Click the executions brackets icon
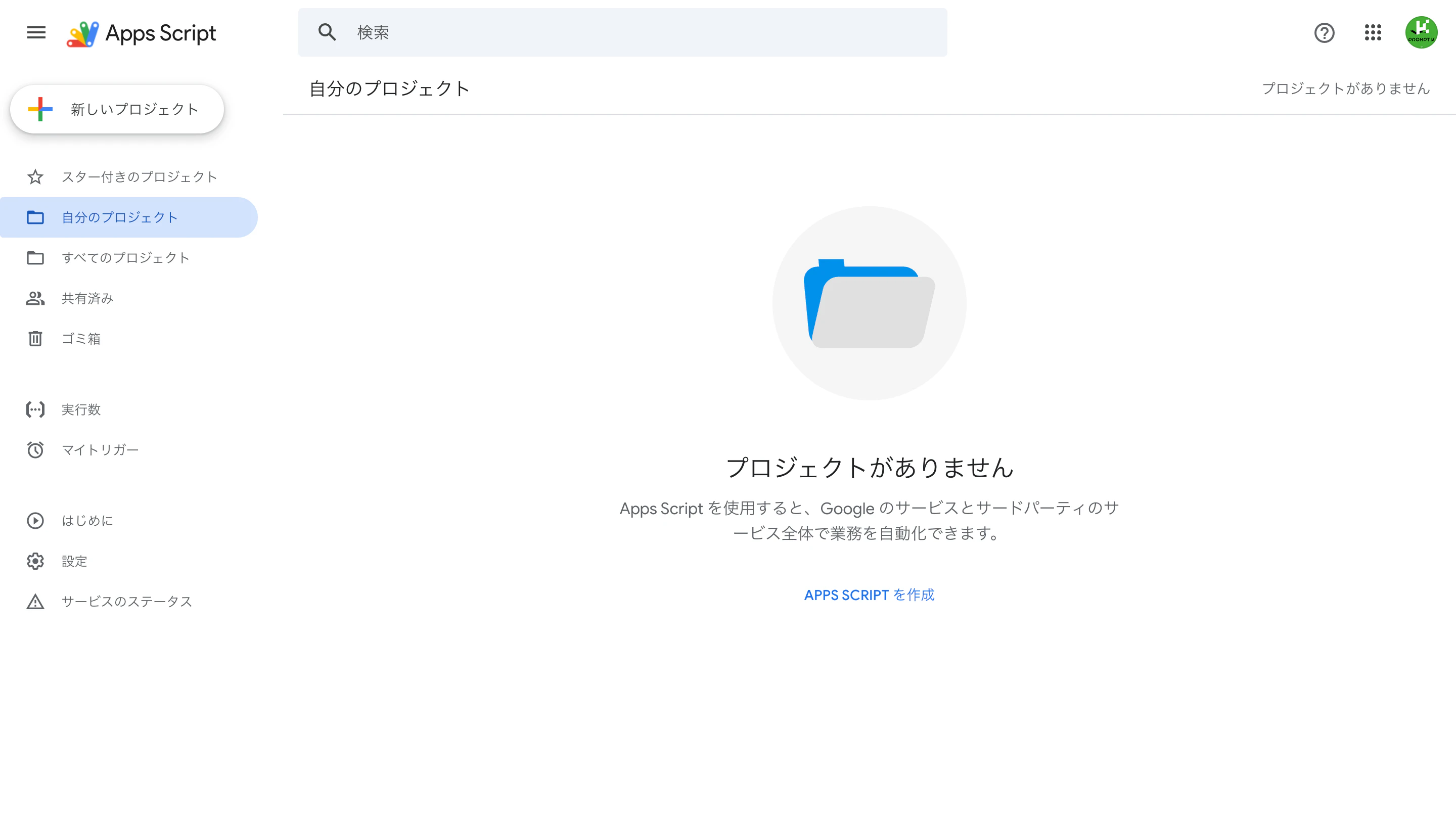1456x822 pixels. point(35,409)
